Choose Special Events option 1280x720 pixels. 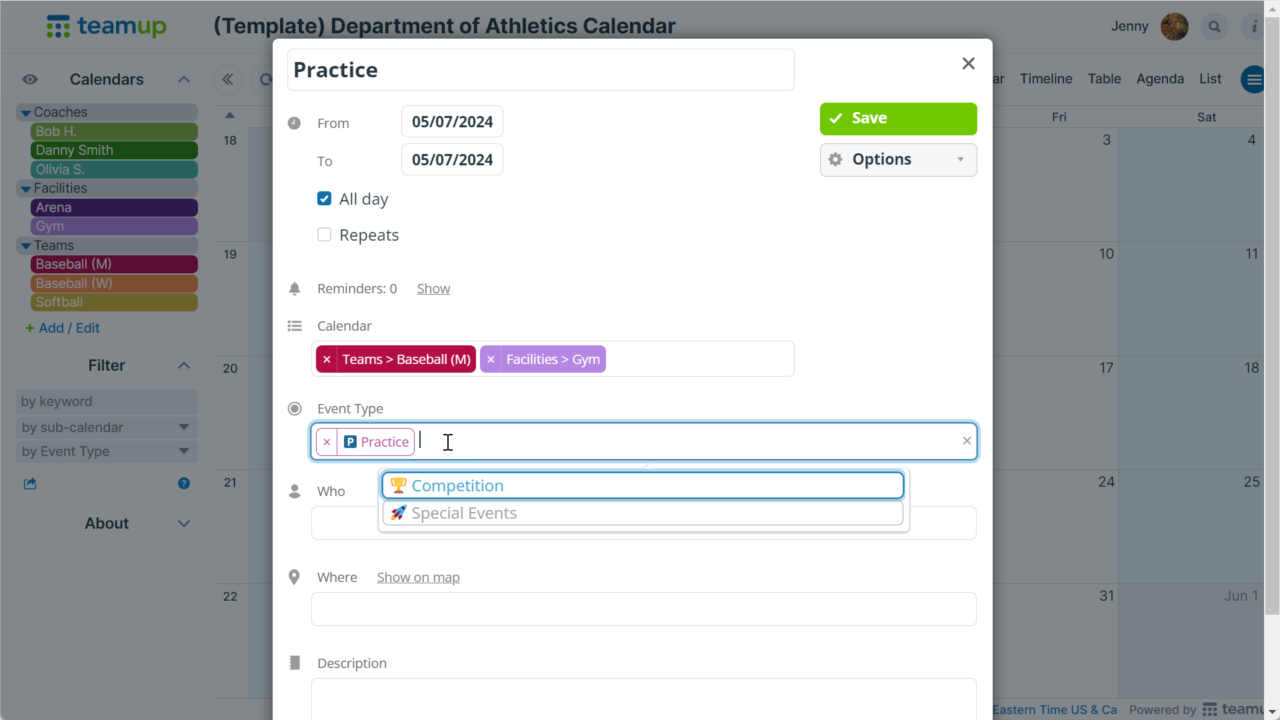point(643,513)
